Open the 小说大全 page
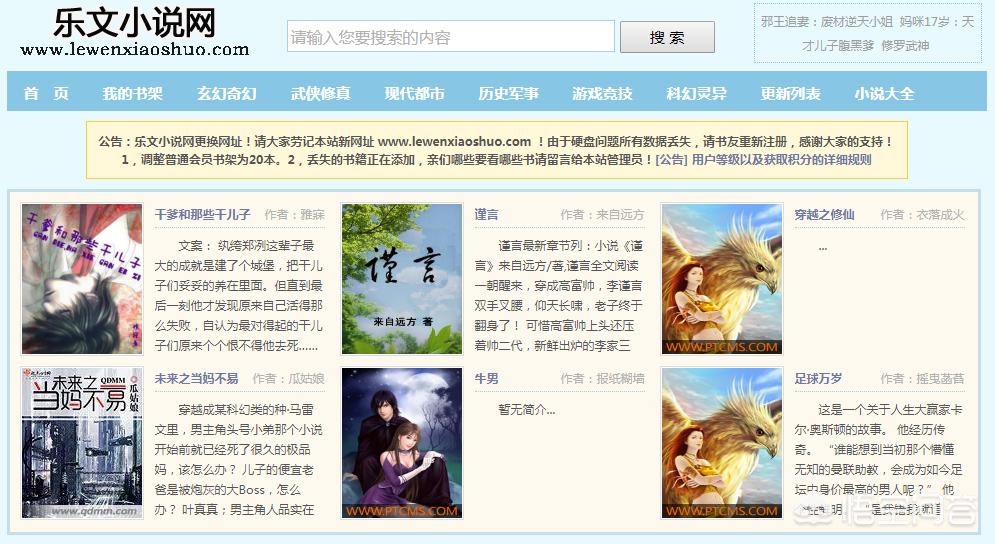Image resolution: width=995 pixels, height=544 pixels. (x=885, y=94)
